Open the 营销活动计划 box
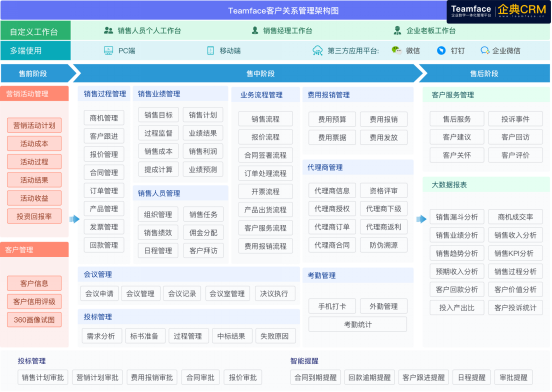 [x=34, y=126]
